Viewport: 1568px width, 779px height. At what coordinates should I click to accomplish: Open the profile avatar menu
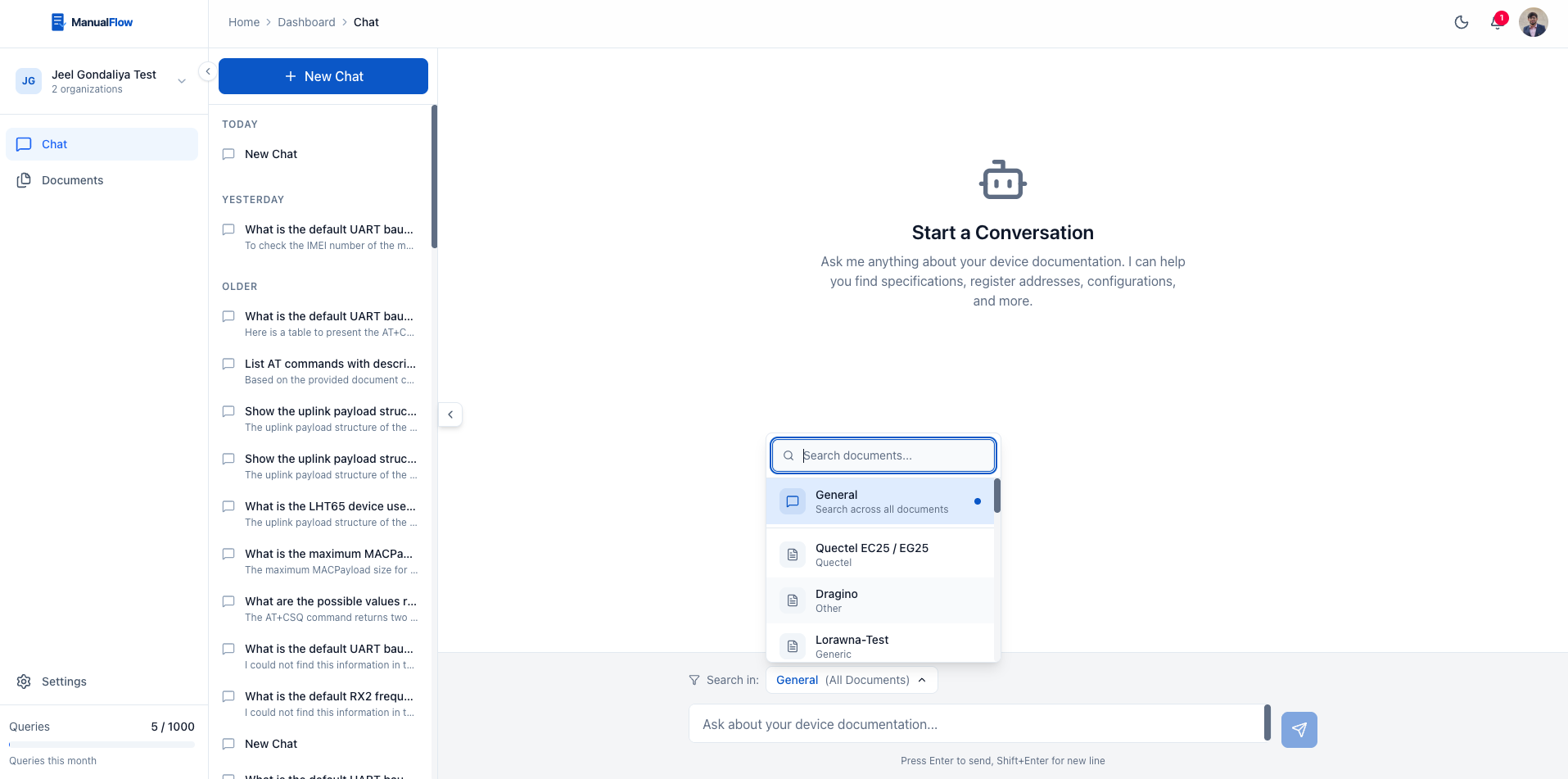1533,22
